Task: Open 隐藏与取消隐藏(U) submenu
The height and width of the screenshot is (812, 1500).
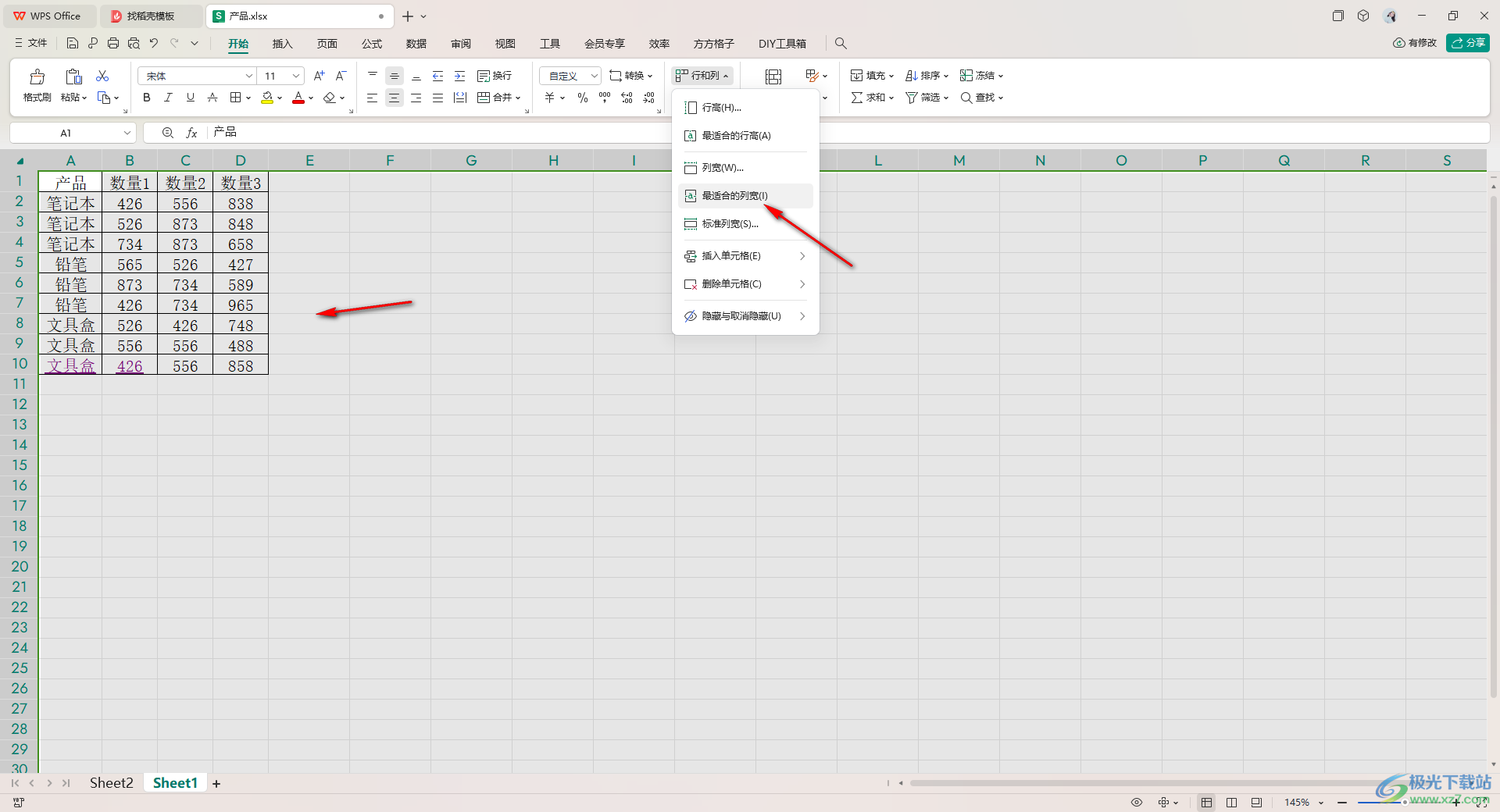Action: (745, 316)
